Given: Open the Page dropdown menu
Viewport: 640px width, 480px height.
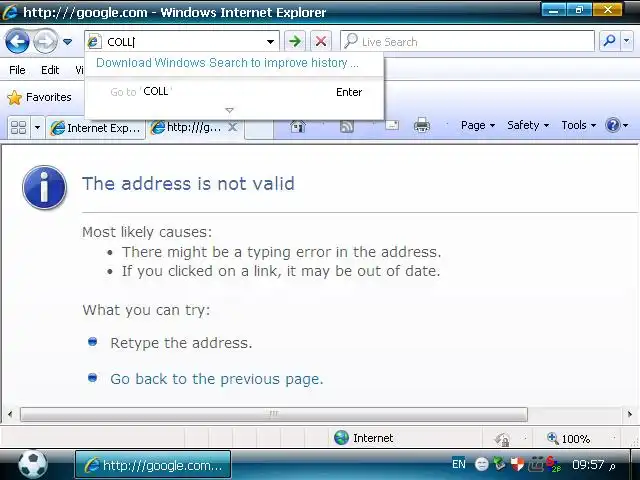Looking at the screenshot, I should (478, 125).
